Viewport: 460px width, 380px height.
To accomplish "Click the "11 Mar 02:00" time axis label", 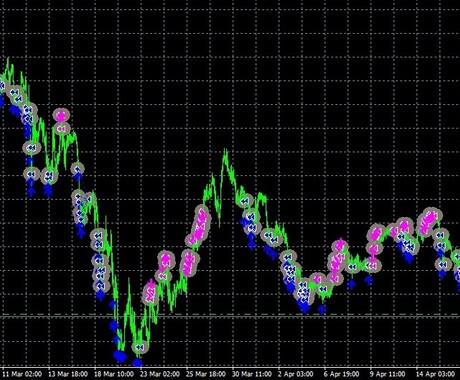I will click(x=22, y=374).
